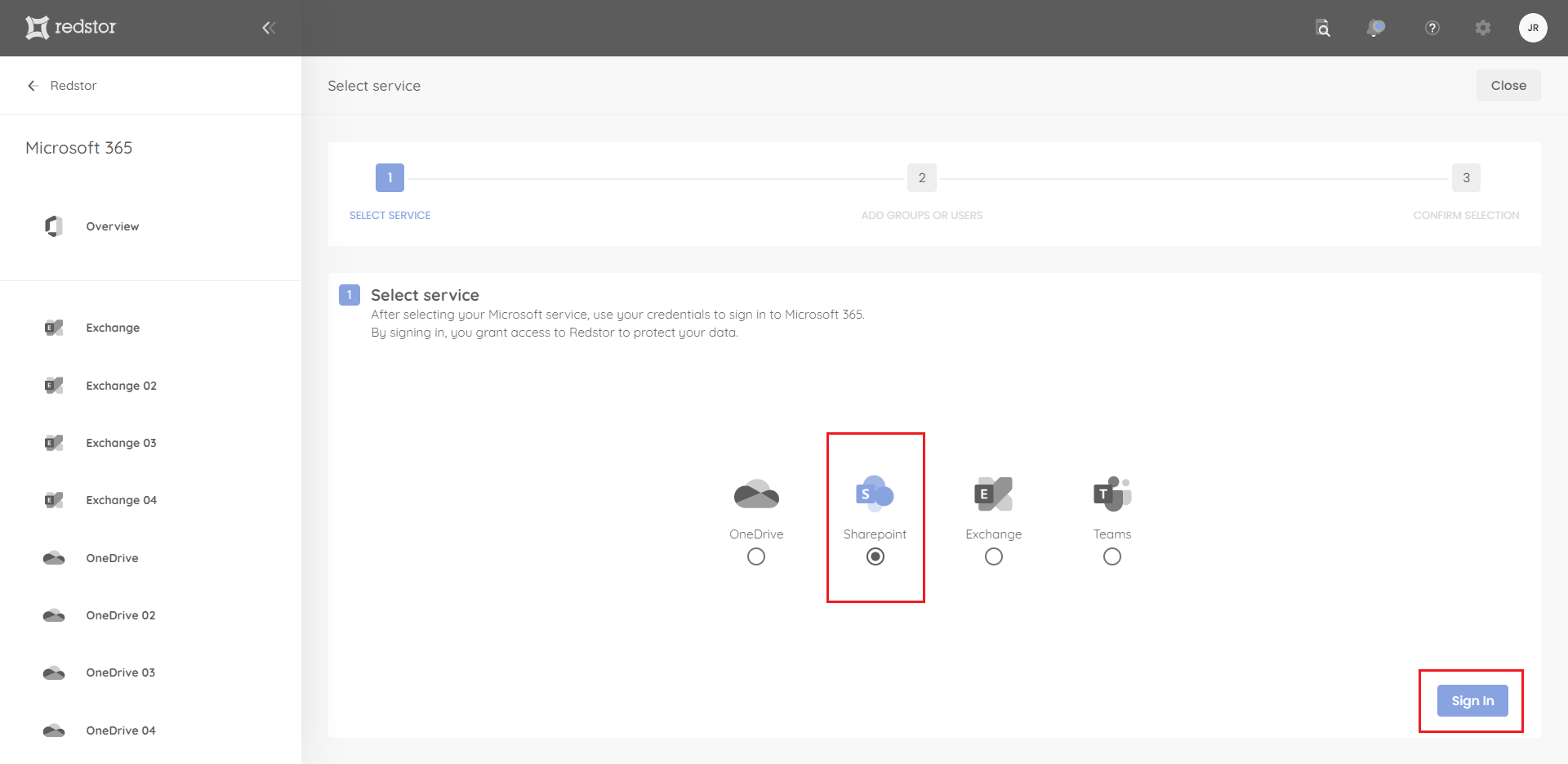The image size is (1568, 764).
Task: Open Exchange 03 in the sidebar
Action: [x=121, y=443]
